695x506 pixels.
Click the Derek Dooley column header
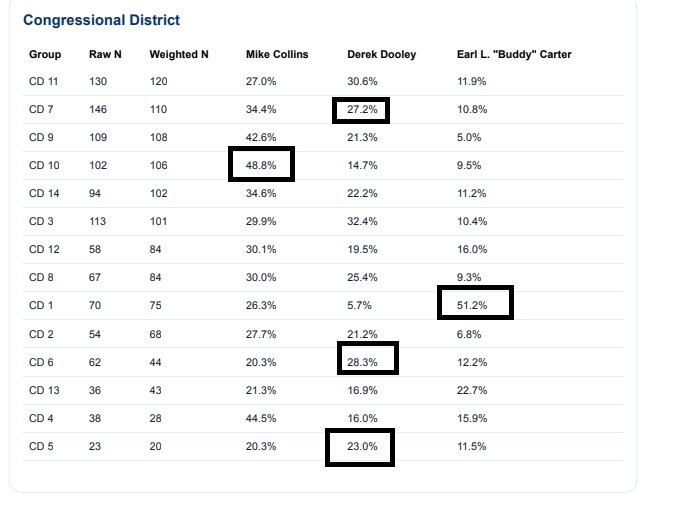(382, 54)
